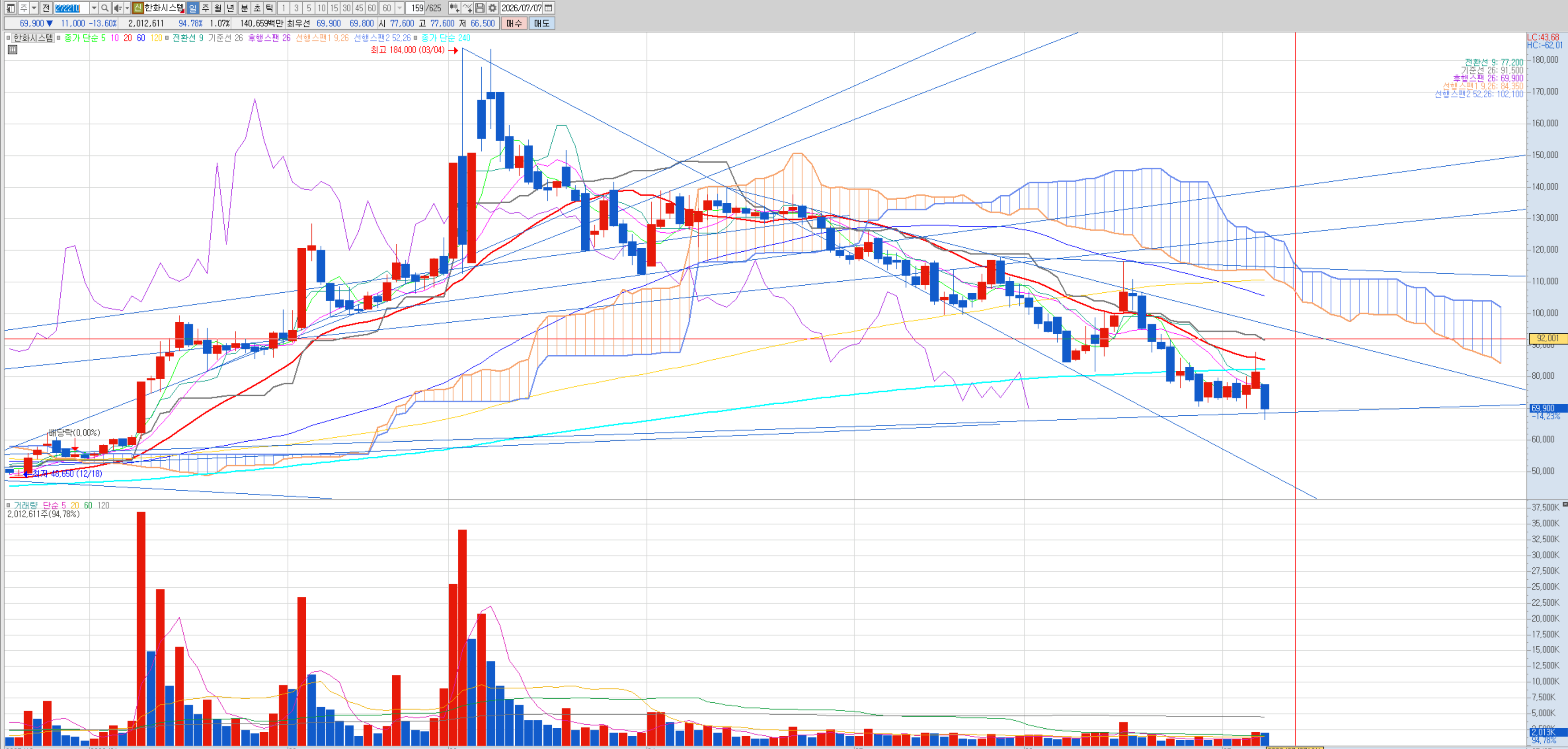This screenshot has width=1568, height=749.
Task: Select the 주 weekly chart tab
Action: (x=205, y=8)
